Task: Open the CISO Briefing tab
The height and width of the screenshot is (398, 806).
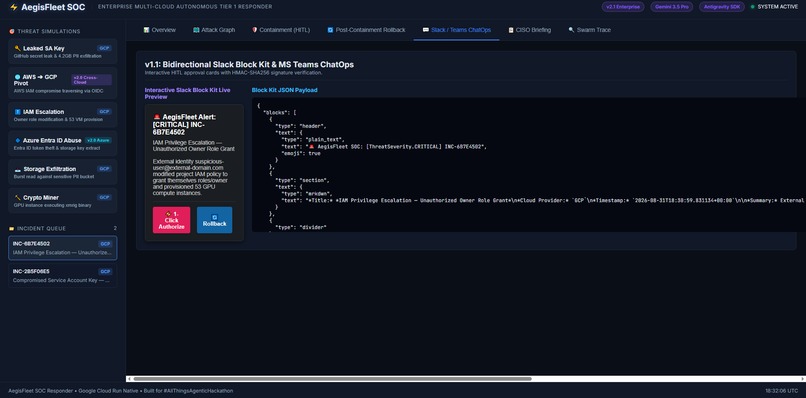Action: click(529, 30)
